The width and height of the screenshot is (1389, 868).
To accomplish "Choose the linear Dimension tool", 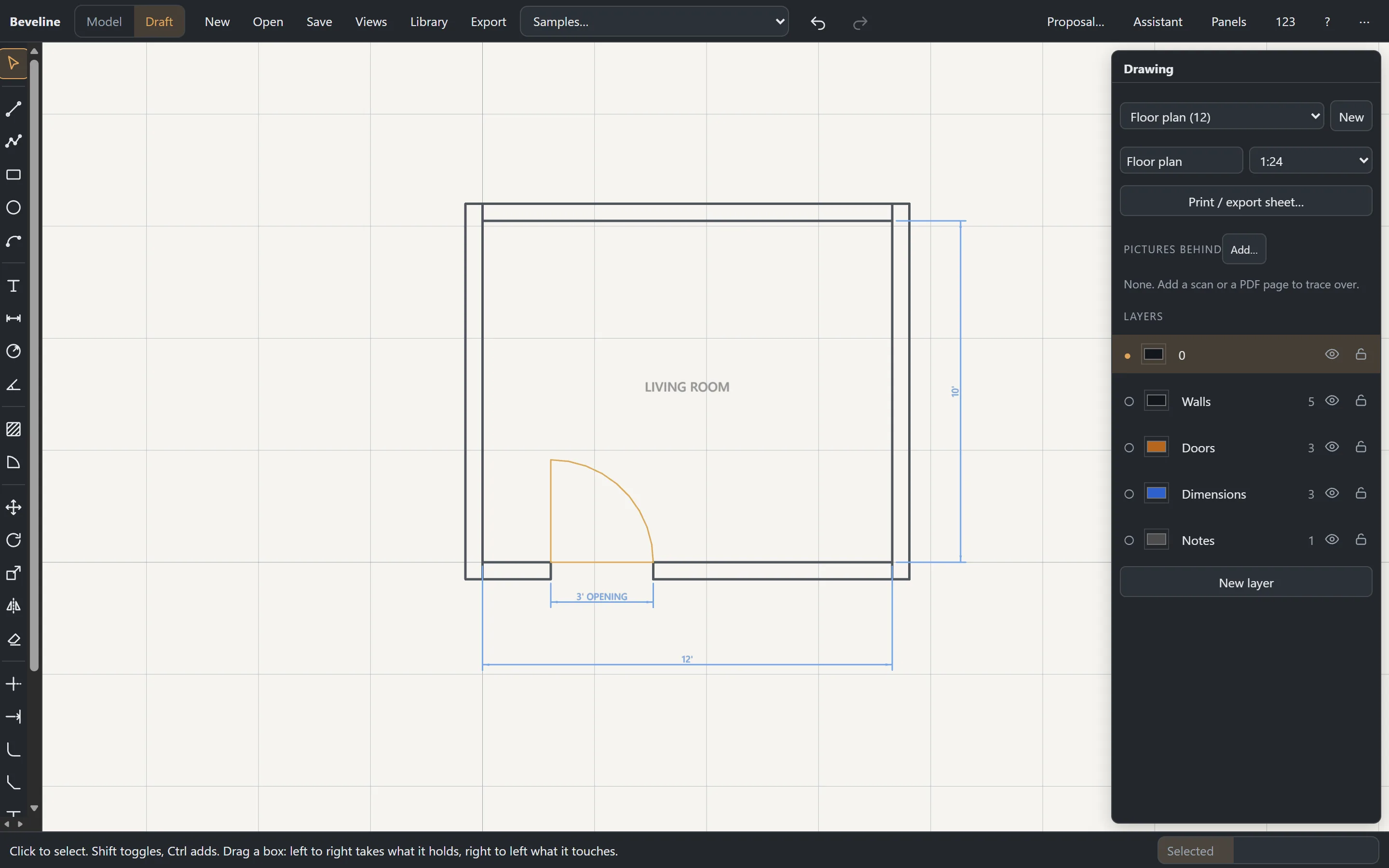I will 13,319.
